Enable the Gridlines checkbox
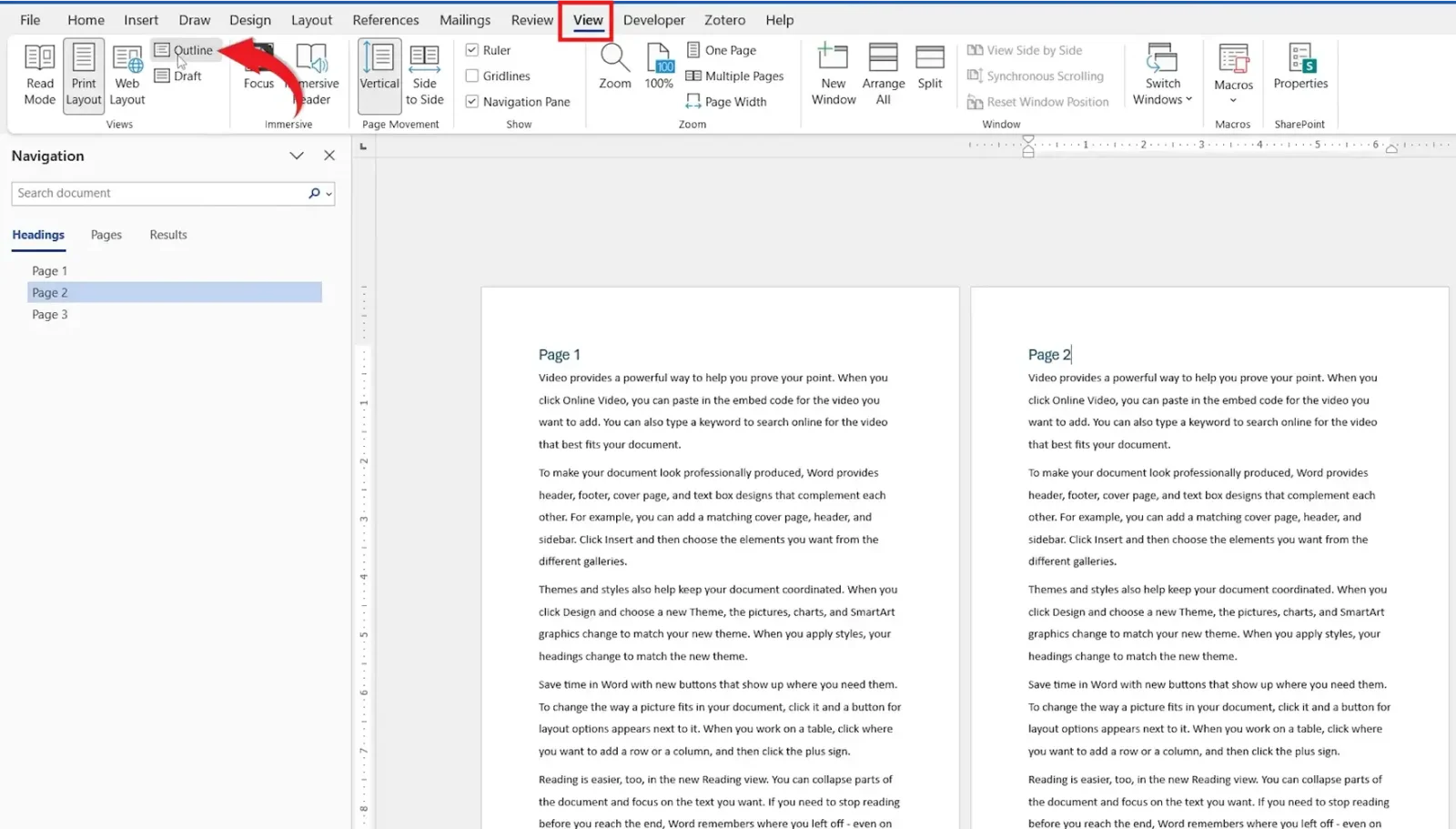Image resolution: width=1456 pixels, height=829 pixels. (x=472, y=76)
